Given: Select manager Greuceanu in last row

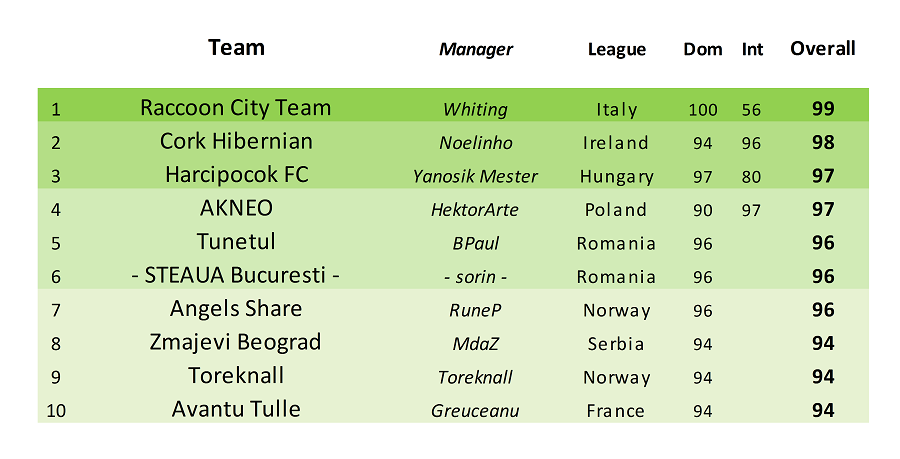Looking at the screenshot, I should (475, 411).
